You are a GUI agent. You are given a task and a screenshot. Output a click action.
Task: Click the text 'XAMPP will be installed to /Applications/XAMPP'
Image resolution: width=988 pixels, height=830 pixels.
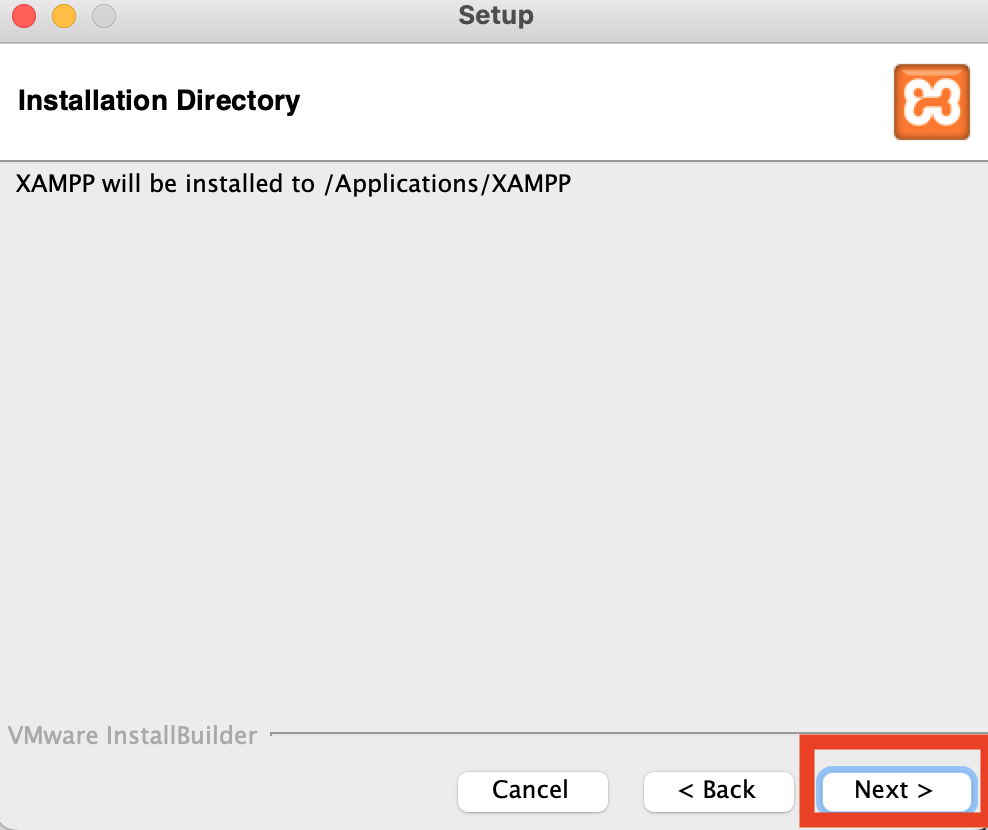tap(293, 184)
